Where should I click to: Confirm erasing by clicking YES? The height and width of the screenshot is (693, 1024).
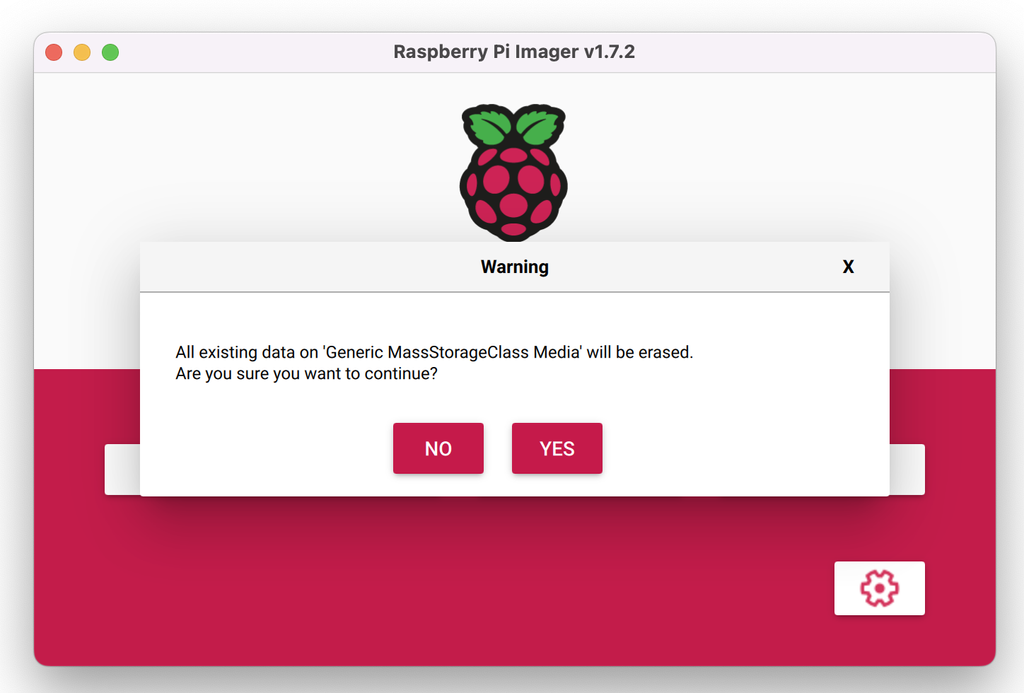click(557, 448)
